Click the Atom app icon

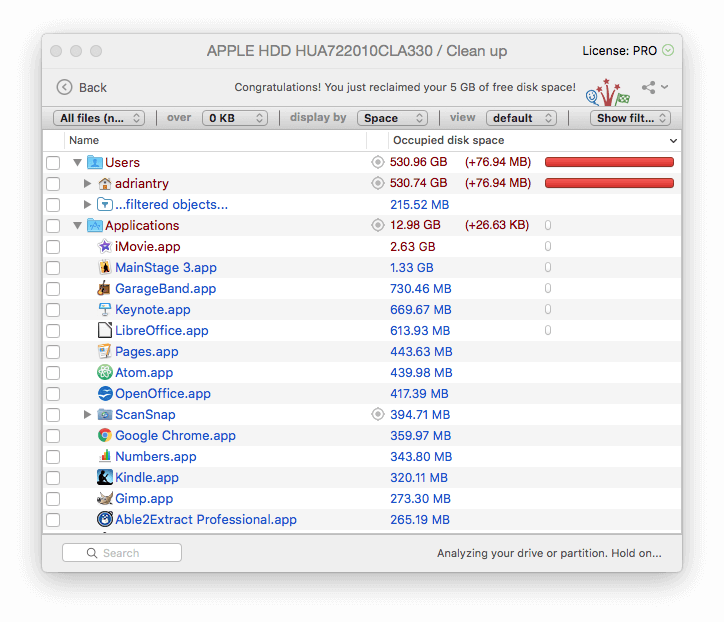point(105,372)
